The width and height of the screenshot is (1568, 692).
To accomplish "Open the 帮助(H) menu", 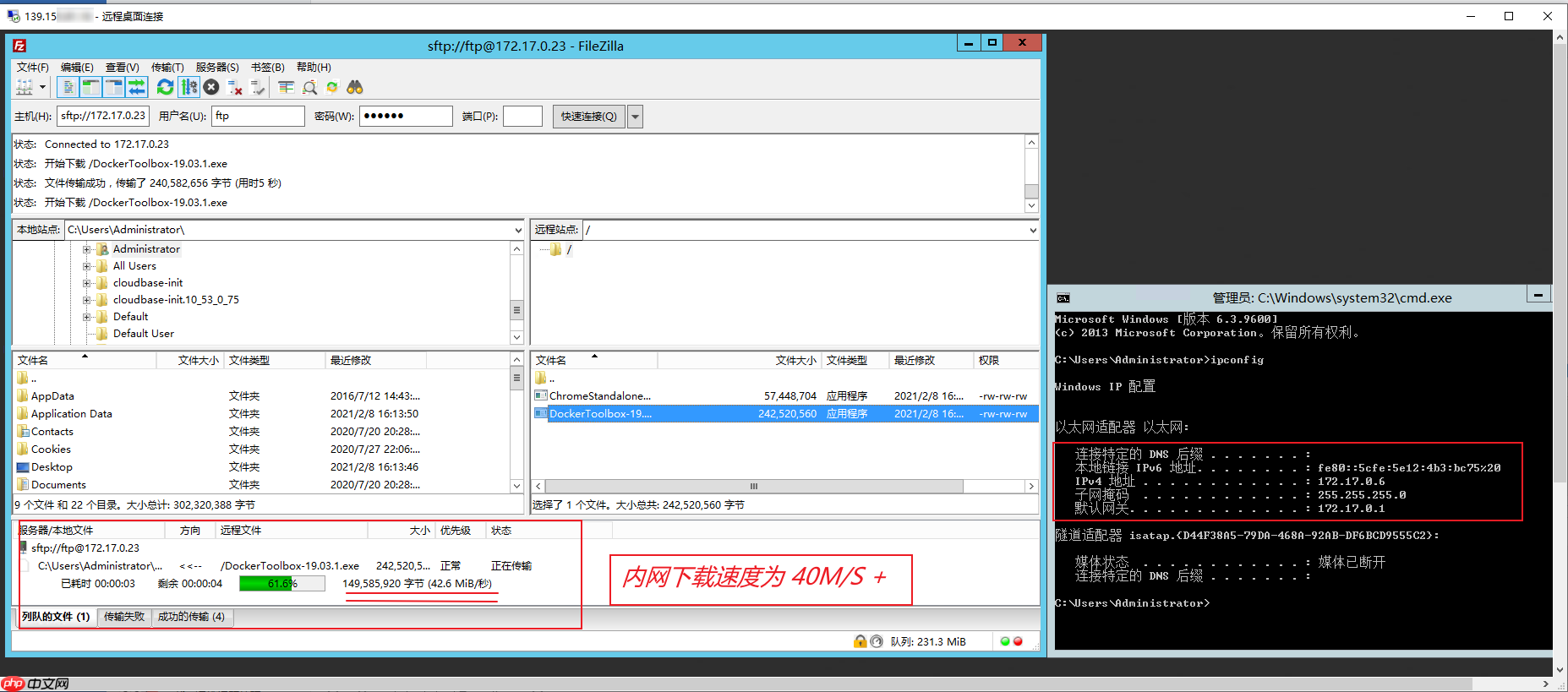I will click(314, 67).
